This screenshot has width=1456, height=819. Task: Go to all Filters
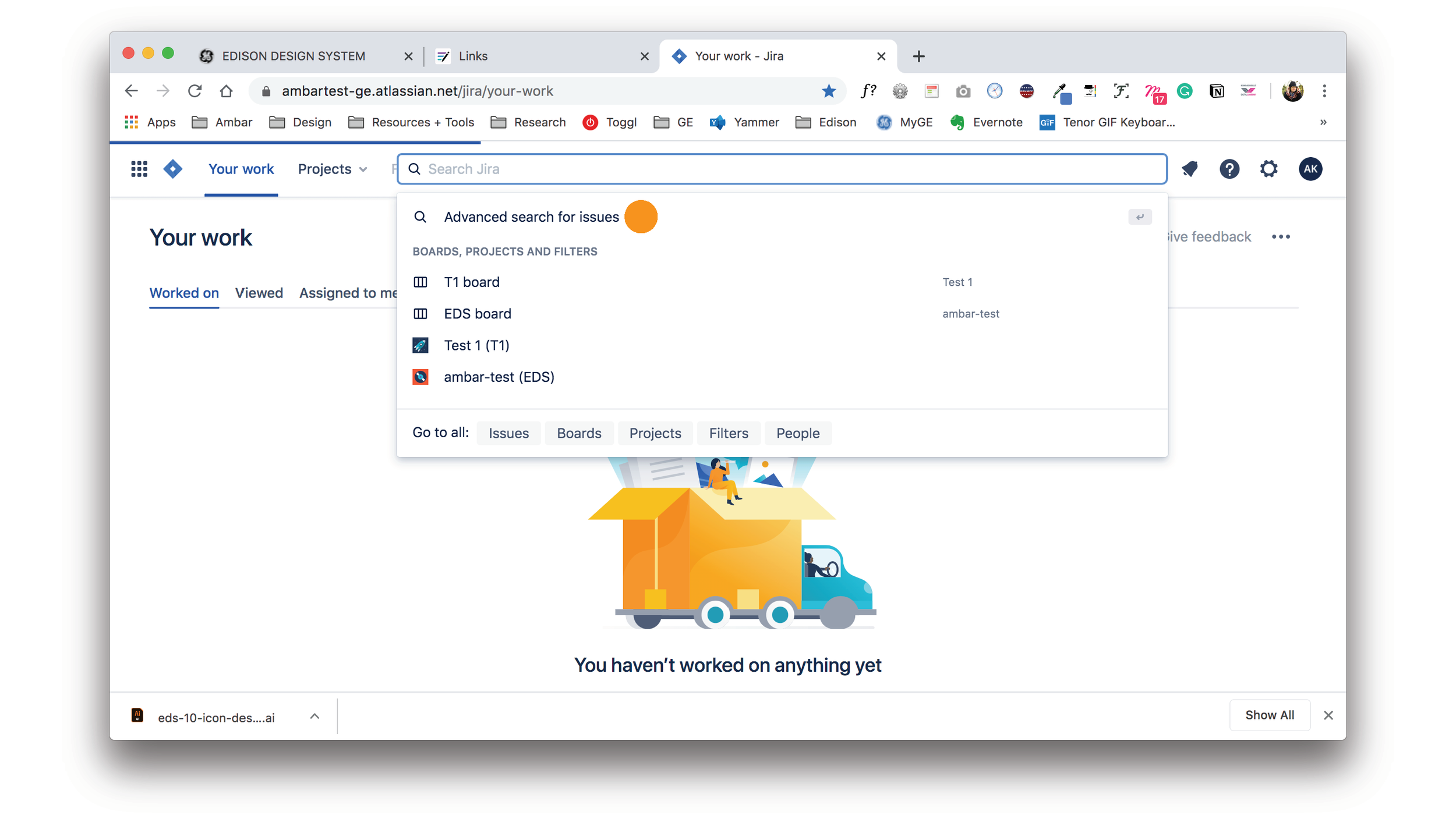pos(728,433)
